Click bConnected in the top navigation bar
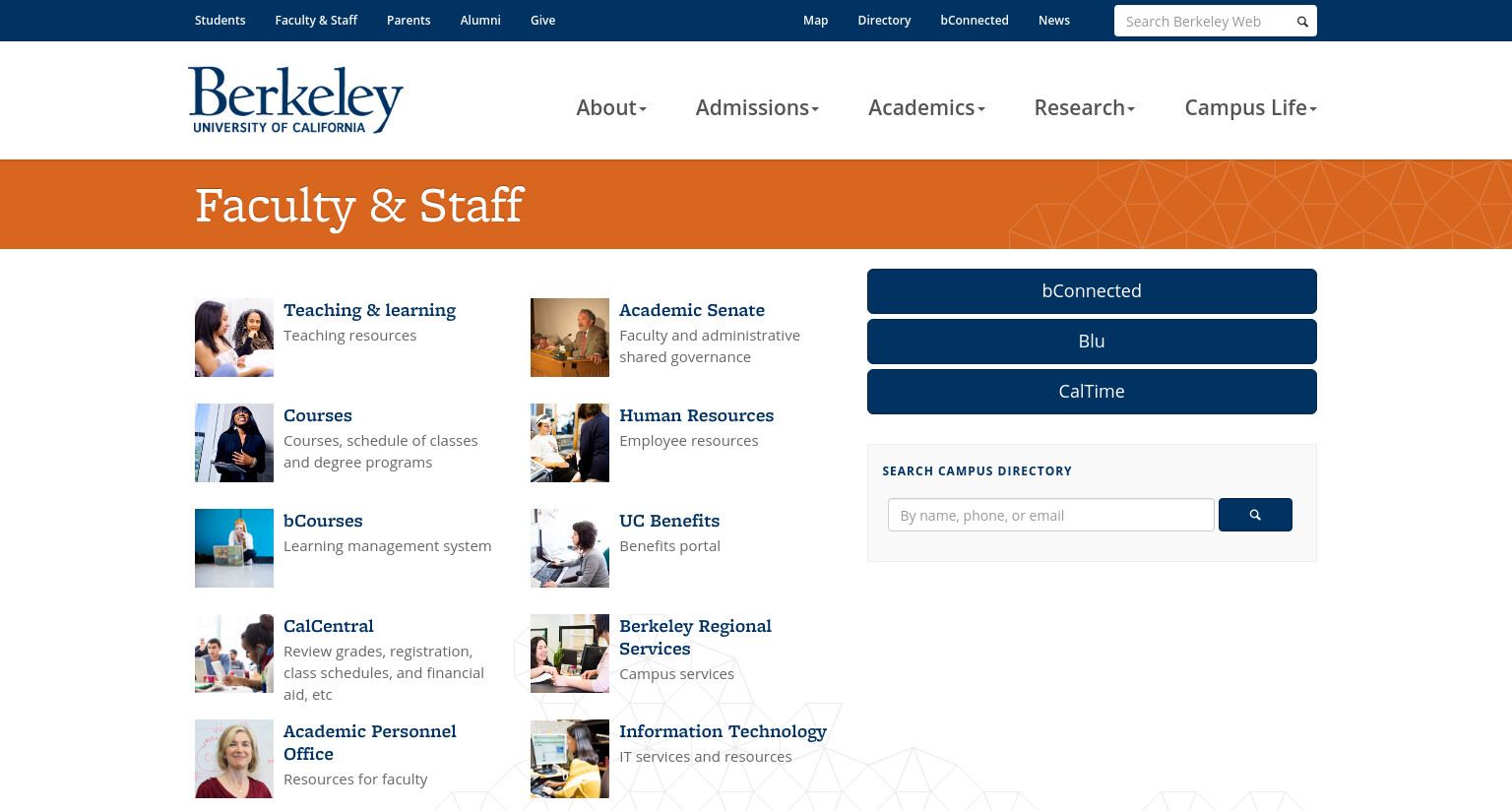1512x811 pixels. click(x=975, y=20)
